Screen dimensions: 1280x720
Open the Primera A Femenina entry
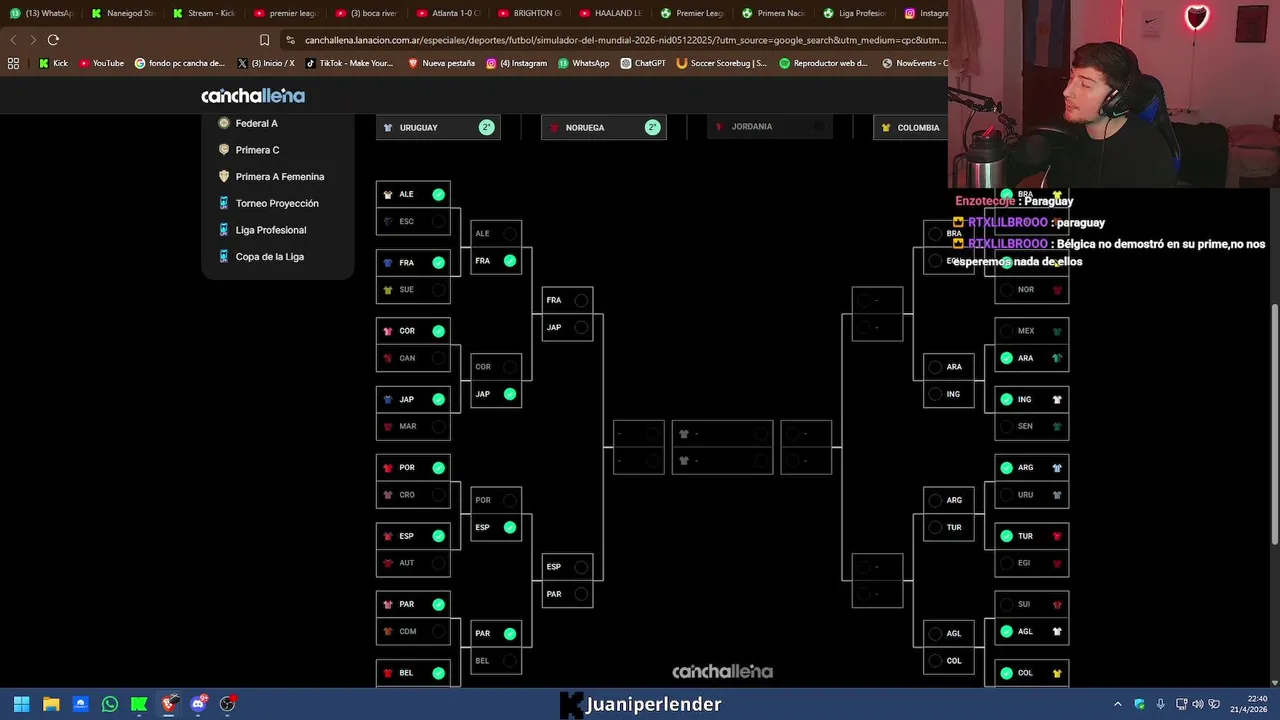271,177
